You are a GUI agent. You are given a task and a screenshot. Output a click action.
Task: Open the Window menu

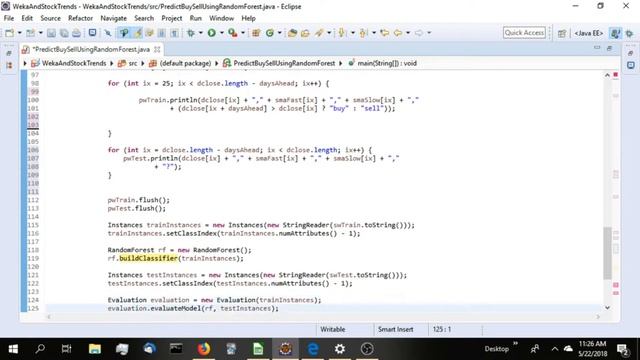tap(221, 18)
